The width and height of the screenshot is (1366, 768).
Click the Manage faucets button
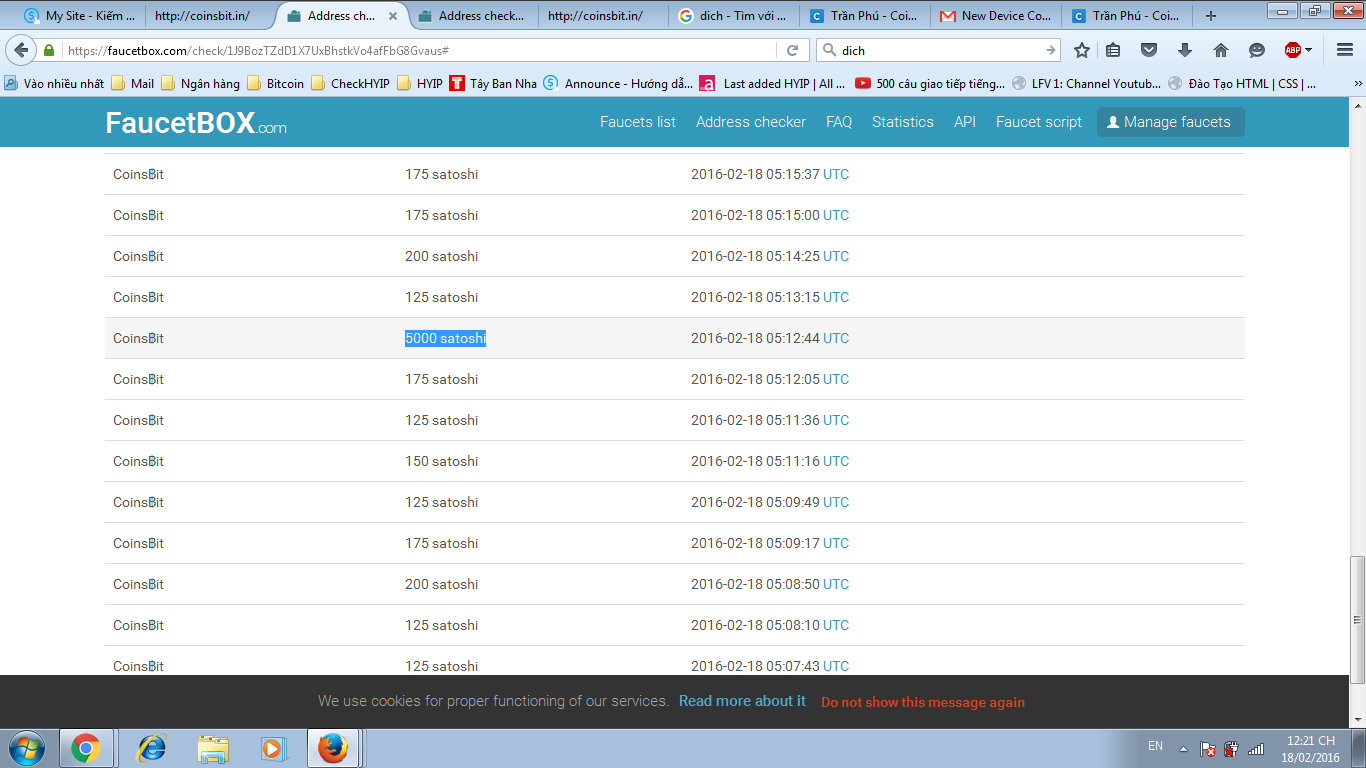[x=1171, y=122]
